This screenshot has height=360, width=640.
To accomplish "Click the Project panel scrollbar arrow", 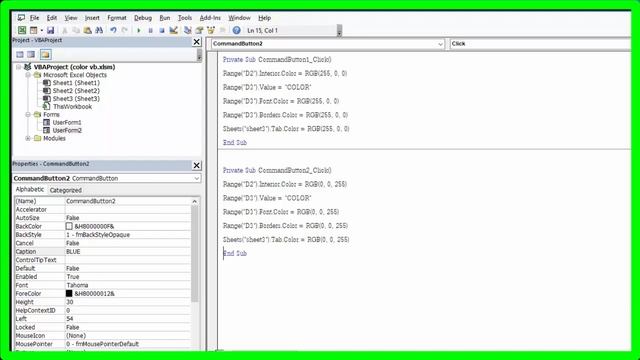I will (199, 55).
